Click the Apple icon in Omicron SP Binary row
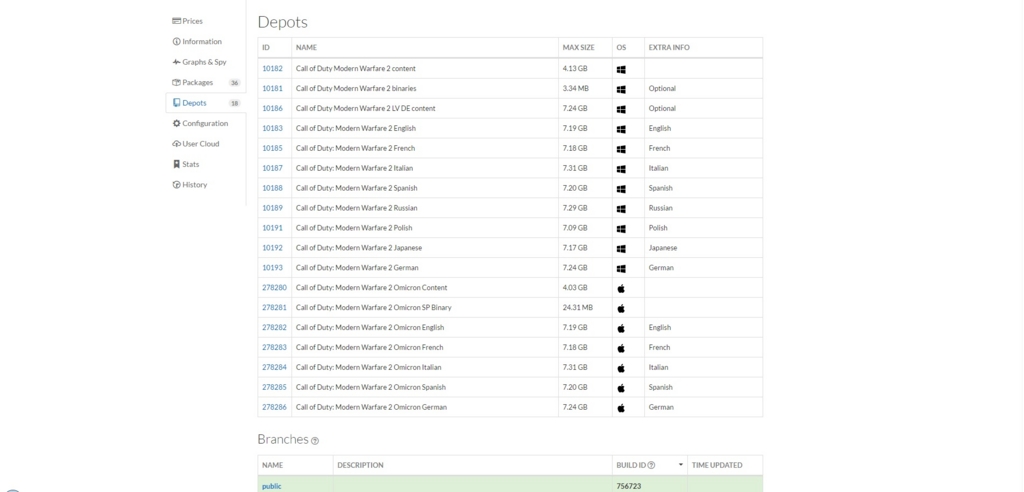 [621, 308]
